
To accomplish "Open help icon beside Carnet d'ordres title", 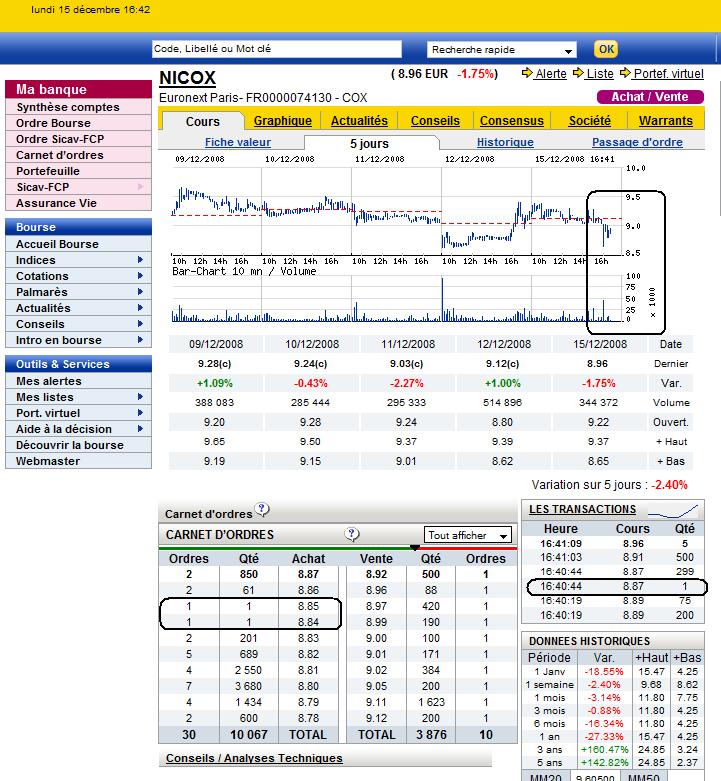I will tap(262, 510).
